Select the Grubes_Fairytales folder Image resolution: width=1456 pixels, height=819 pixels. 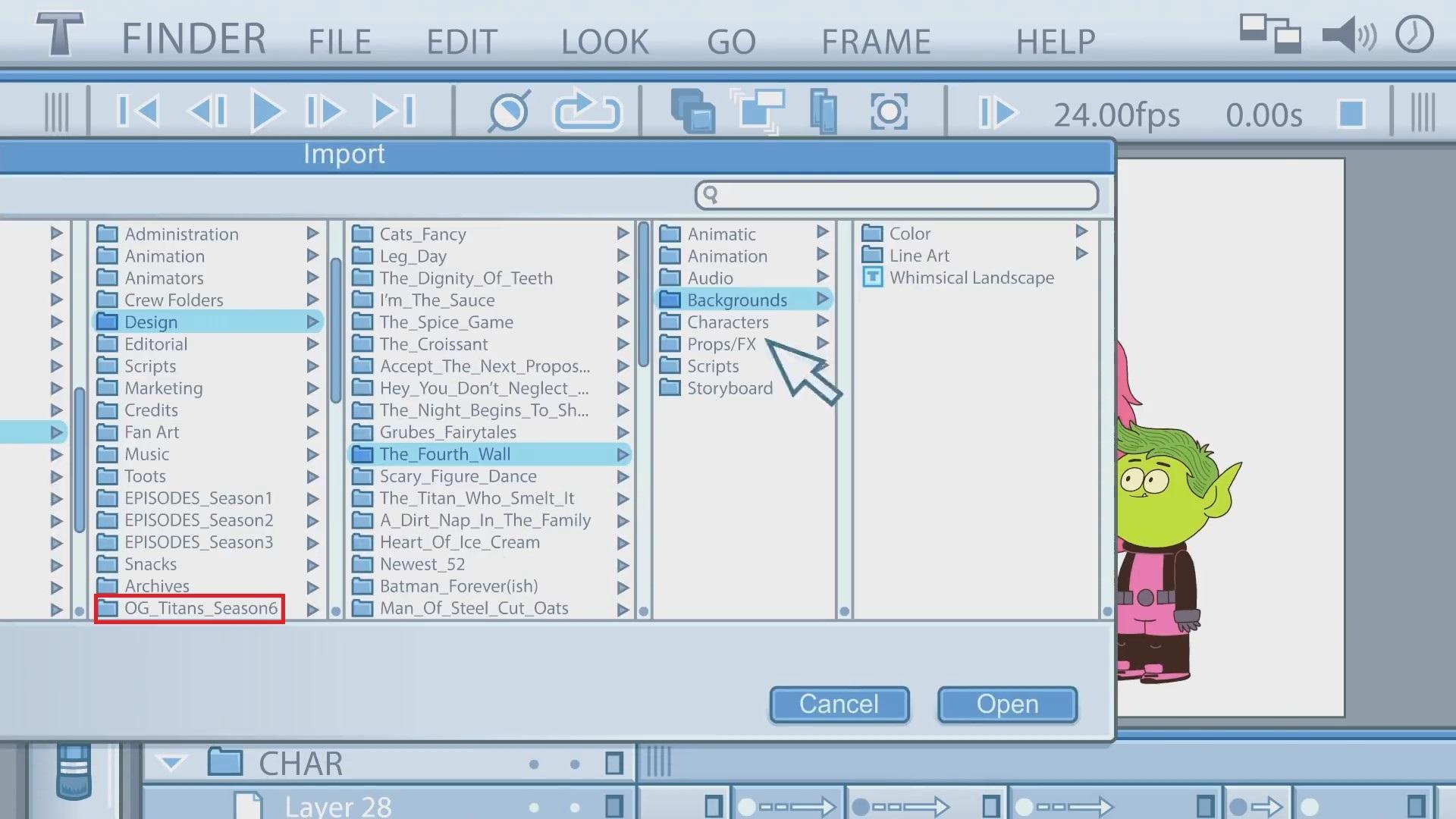pos(435,432)
